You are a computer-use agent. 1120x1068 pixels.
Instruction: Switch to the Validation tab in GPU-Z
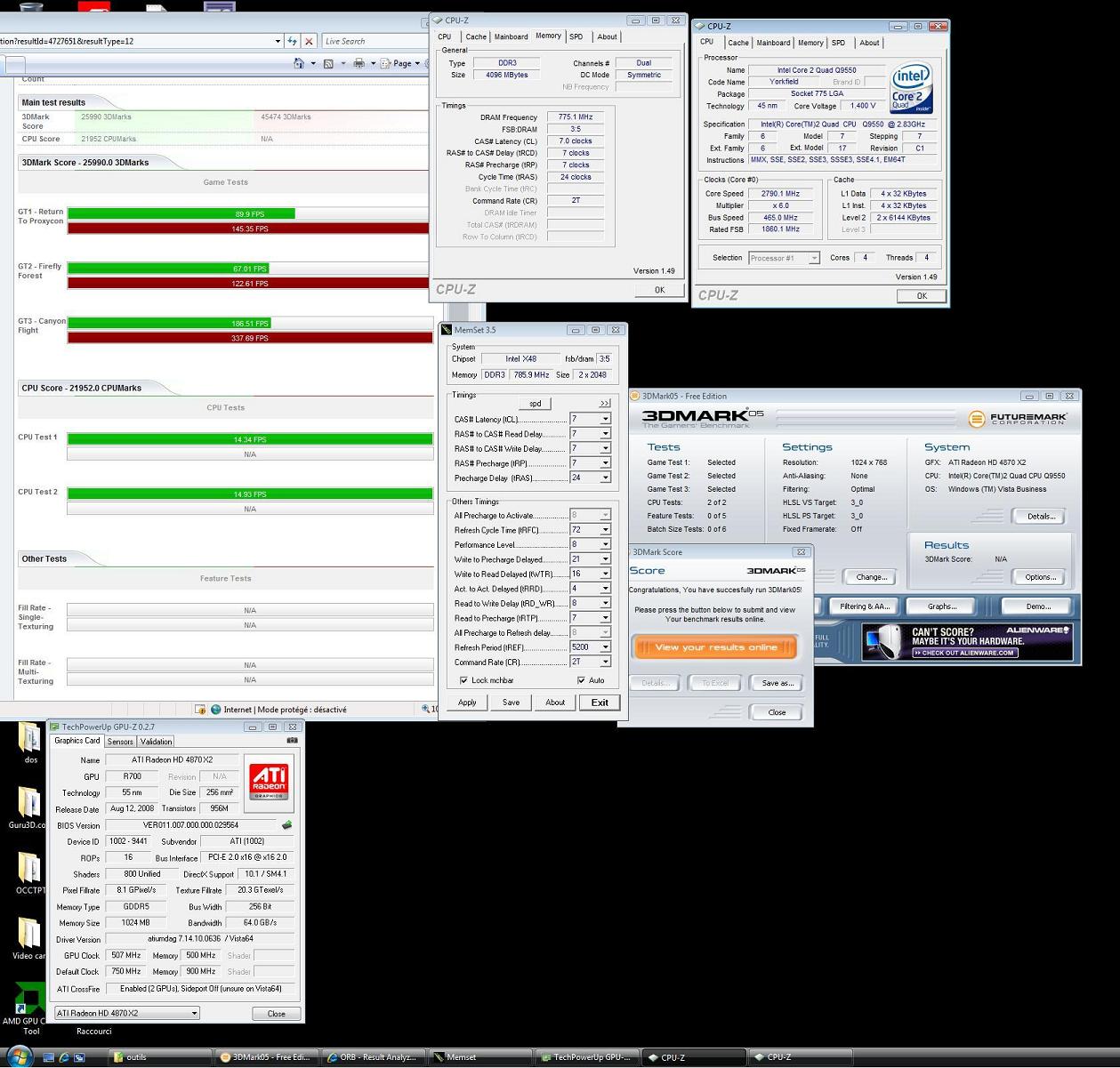pyautogui.click(x=156, y=742)
